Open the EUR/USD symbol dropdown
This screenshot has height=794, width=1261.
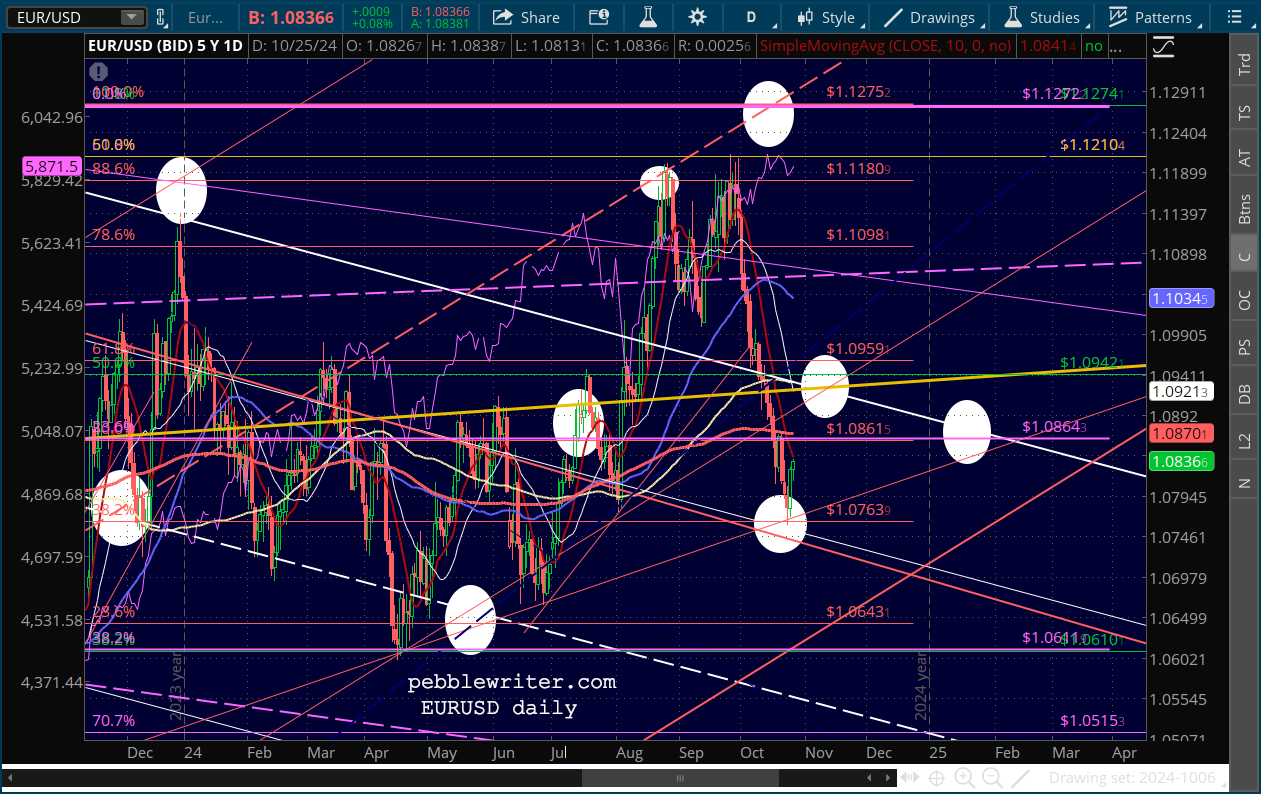131,17
